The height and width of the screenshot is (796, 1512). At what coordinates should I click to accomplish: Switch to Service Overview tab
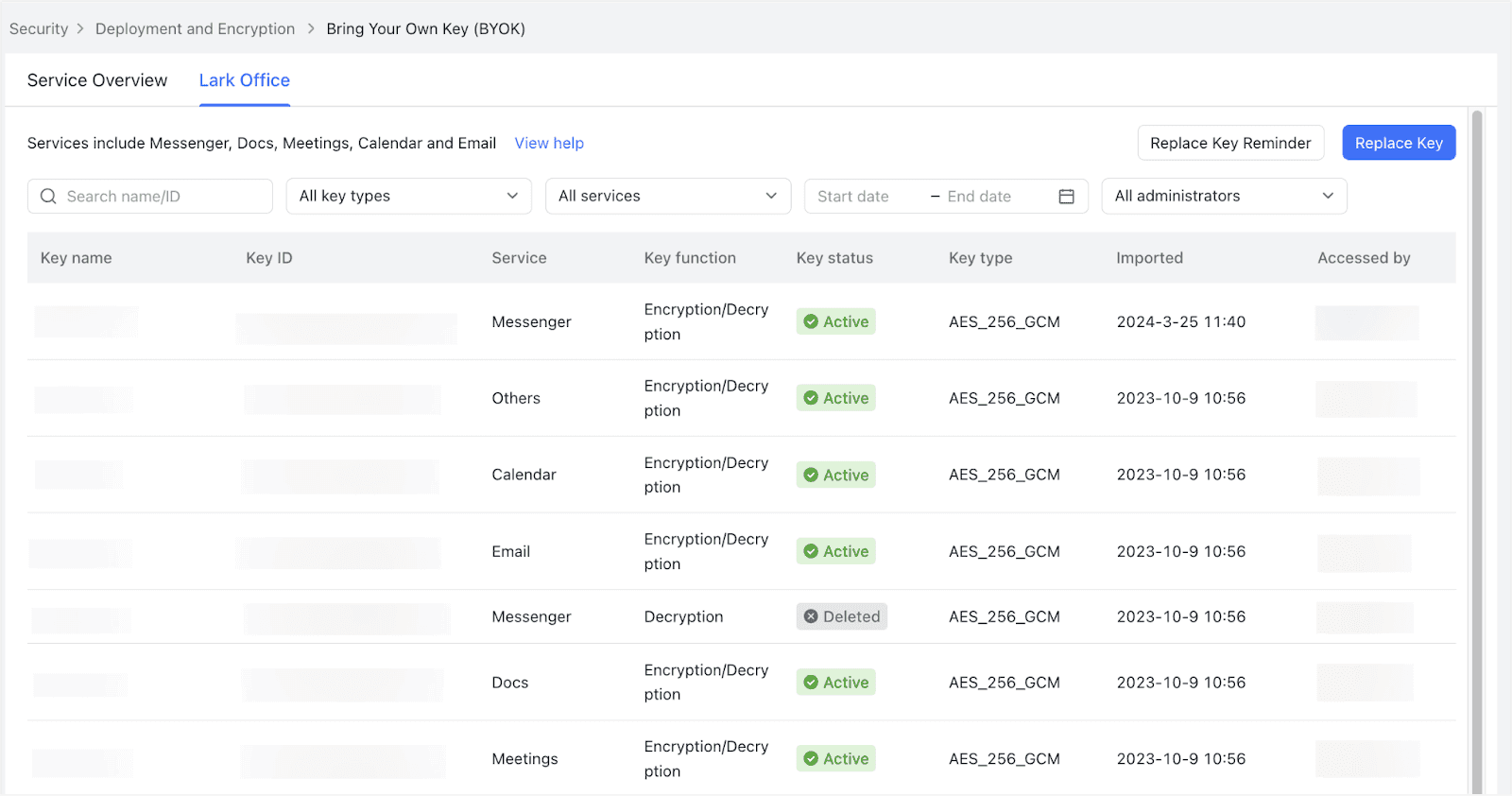tap(97, 80)
